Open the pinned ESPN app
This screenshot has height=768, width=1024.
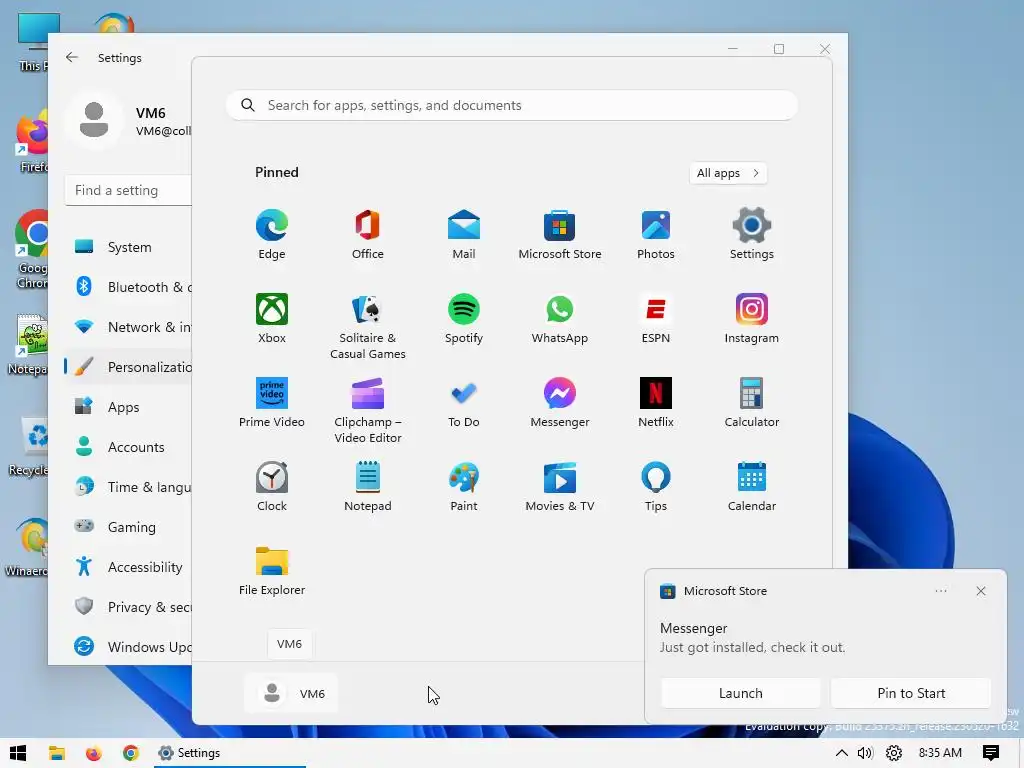pyautogui.click(x=656, y=319)
